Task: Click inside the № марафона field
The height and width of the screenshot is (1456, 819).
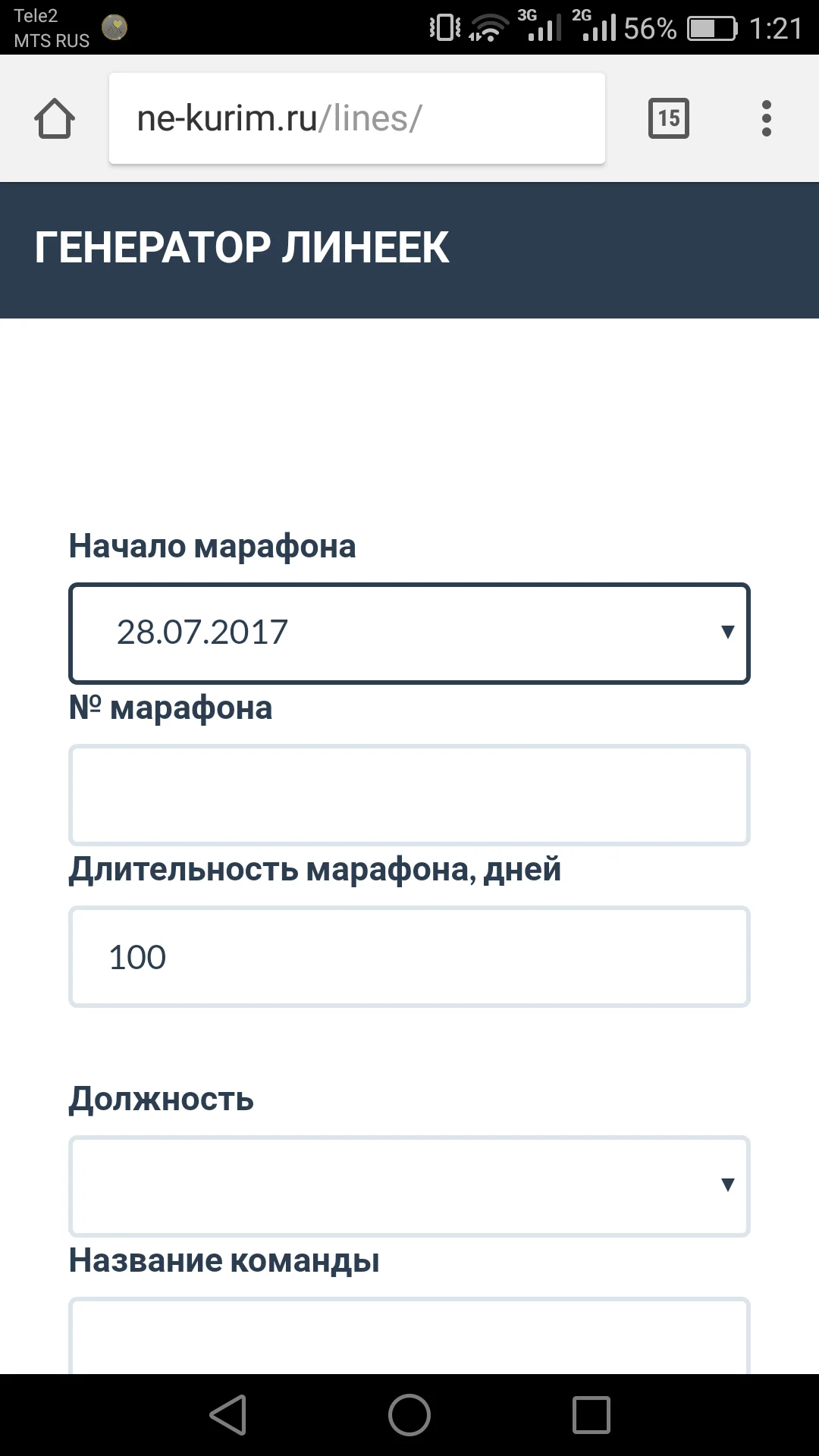Action: click(x=409, y=795)
